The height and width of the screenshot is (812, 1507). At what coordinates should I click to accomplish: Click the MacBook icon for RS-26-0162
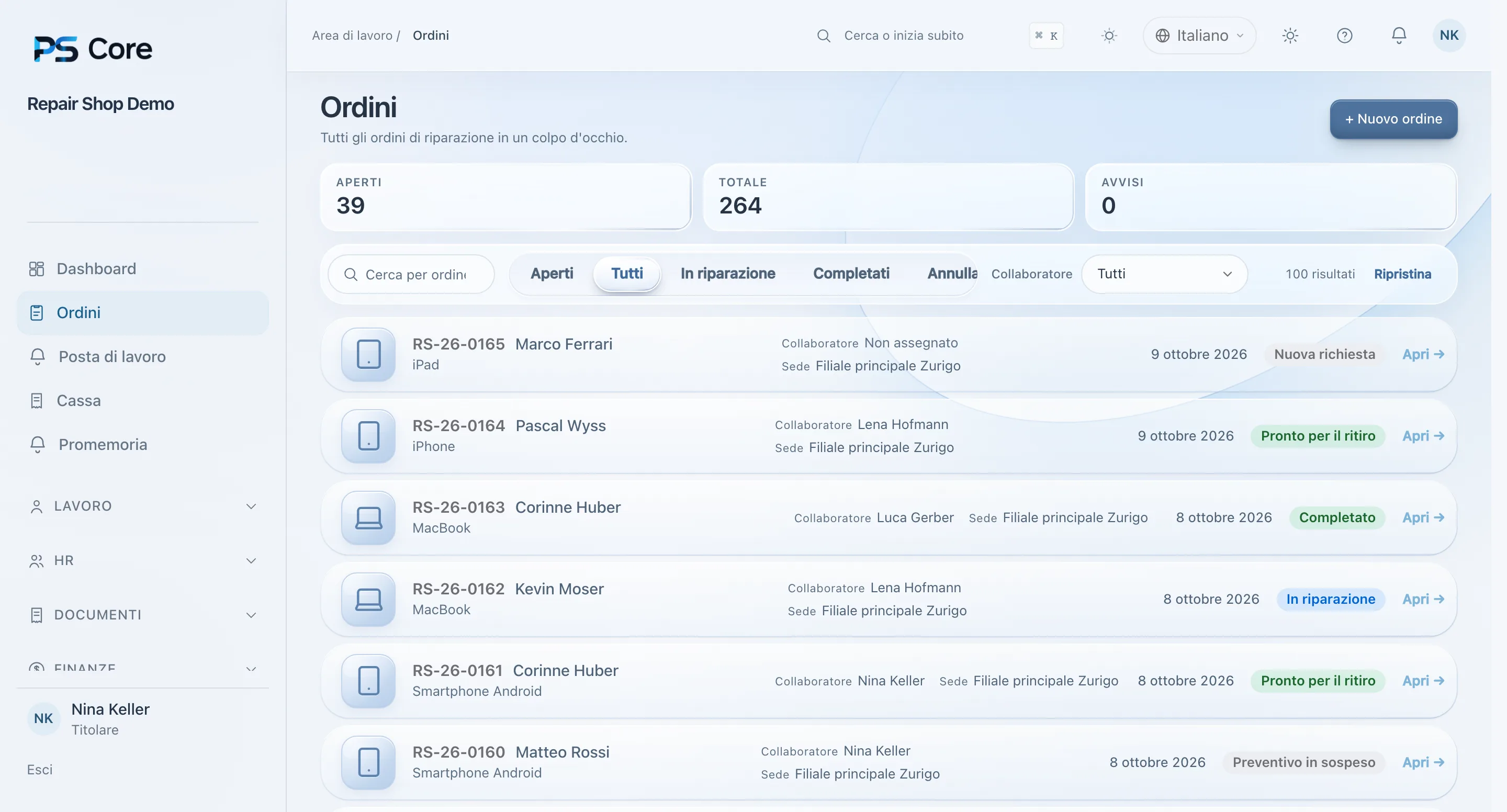pyautogui.click(x=368, y=599)
